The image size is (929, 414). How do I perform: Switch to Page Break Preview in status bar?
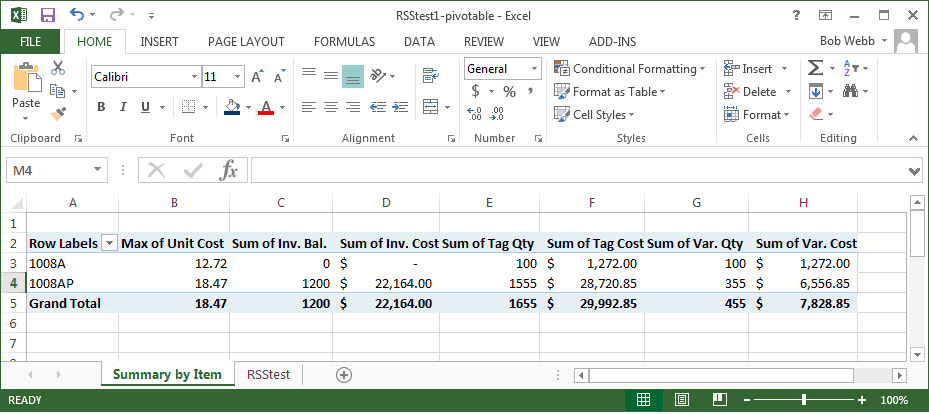click(x=719, y=400)
